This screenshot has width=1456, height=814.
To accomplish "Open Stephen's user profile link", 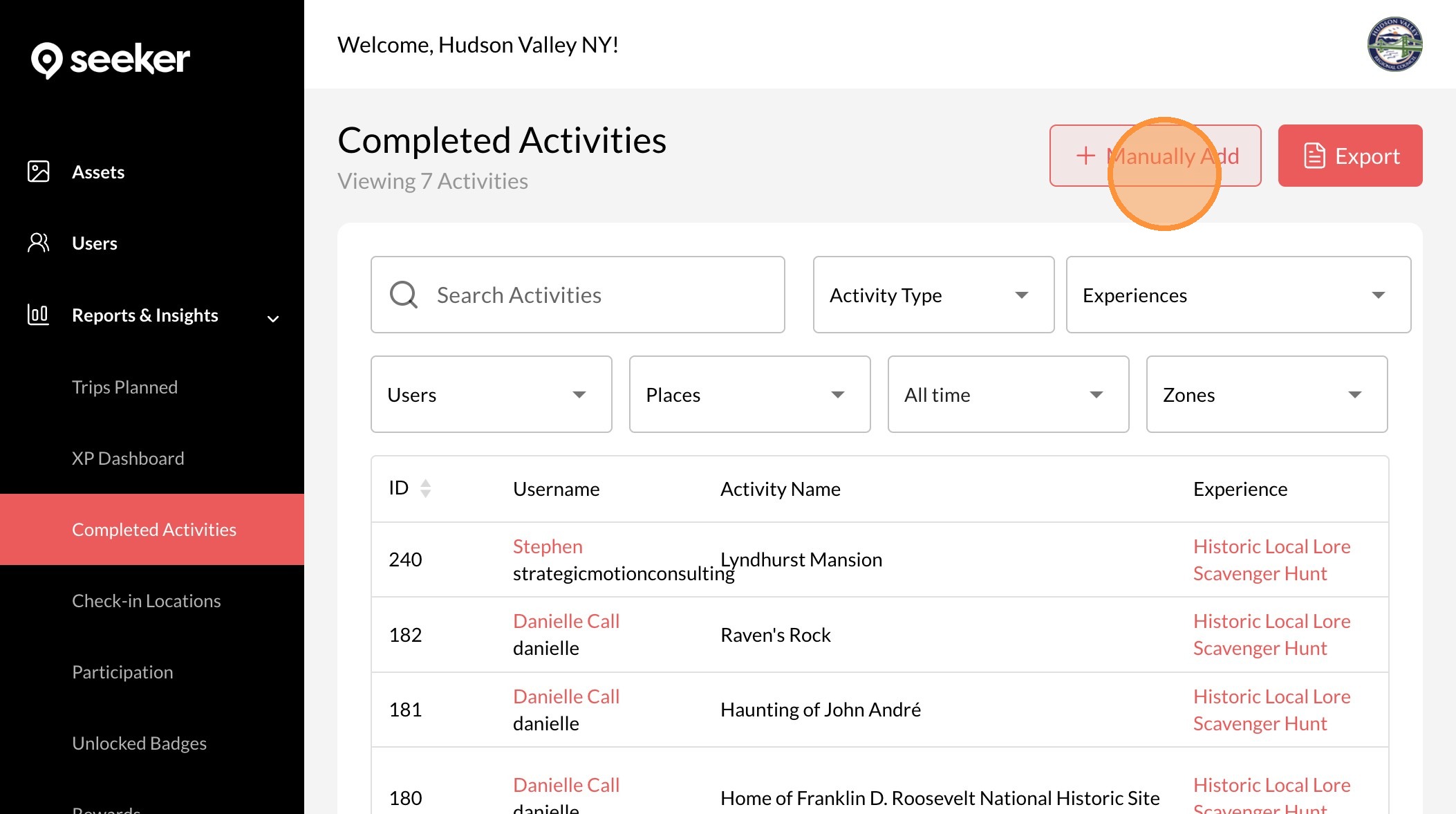I will [548, 546].
